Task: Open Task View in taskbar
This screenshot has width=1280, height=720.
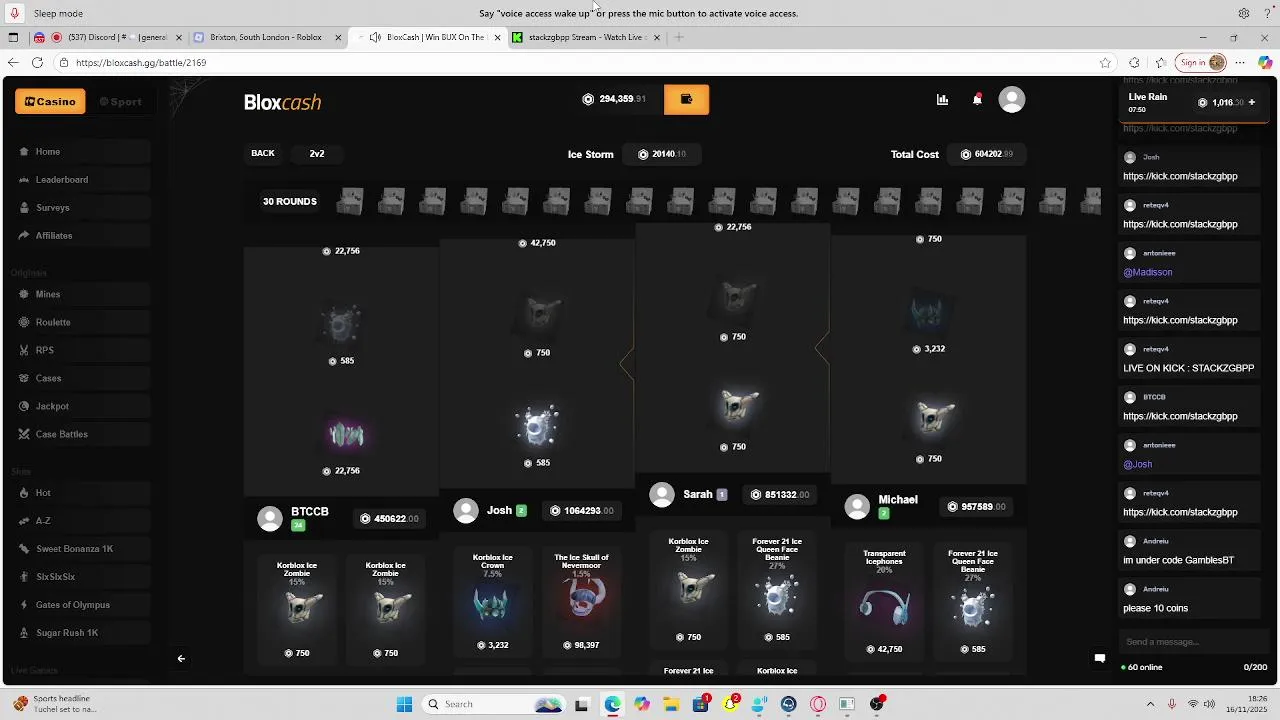Action: [582, 704]
